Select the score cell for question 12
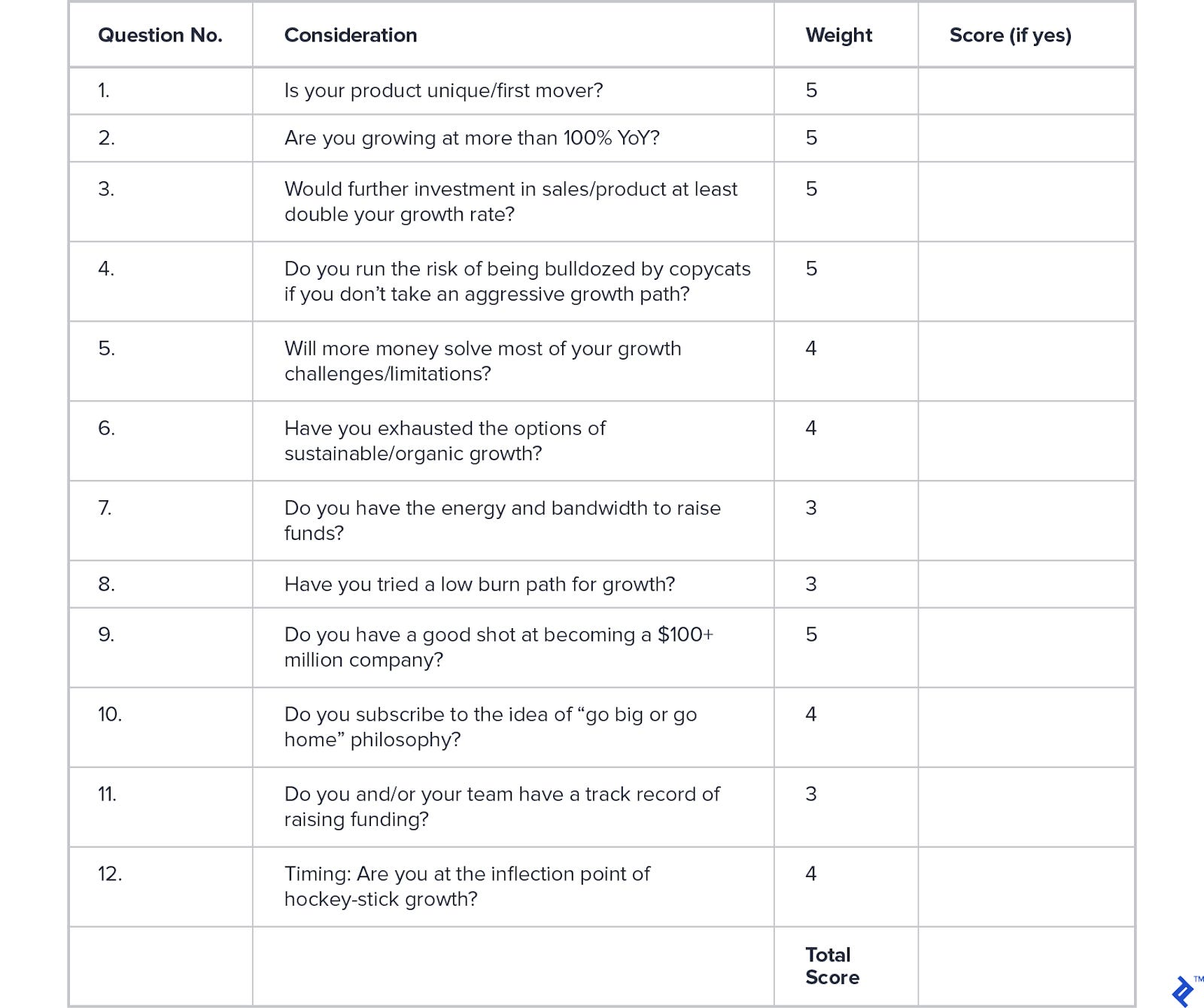The width and height of the screenshot is (1204, 1008). [x=1026, y=886]
